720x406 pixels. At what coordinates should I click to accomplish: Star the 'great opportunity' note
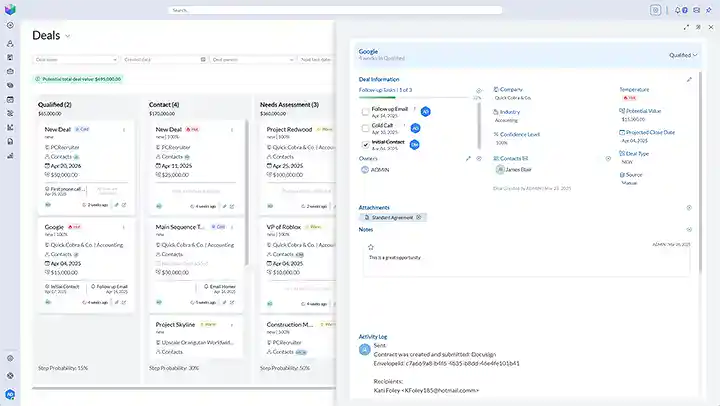pos(371,247)
